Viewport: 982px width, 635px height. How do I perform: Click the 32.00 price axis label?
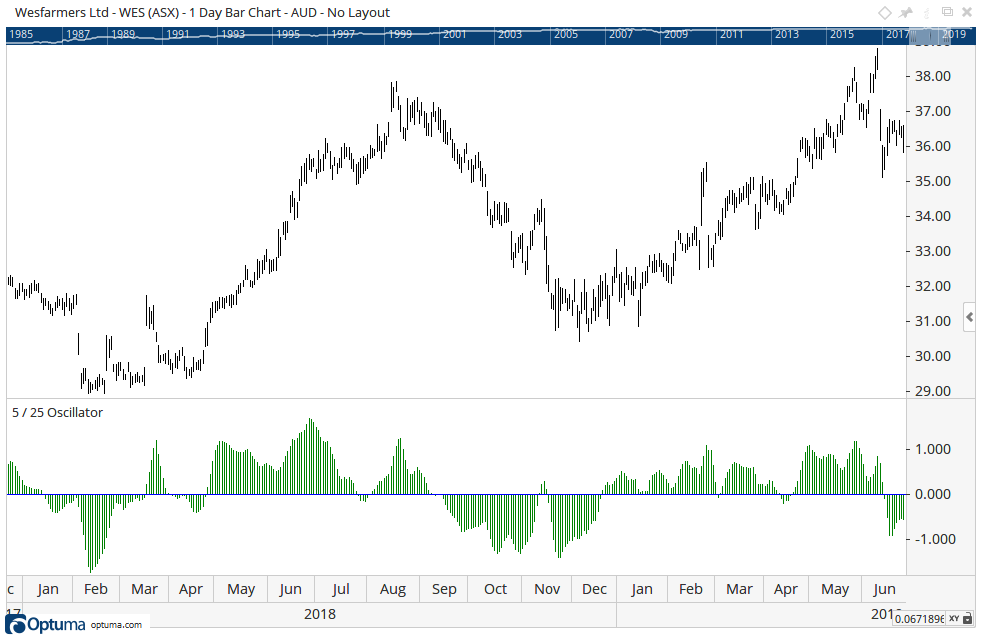tap(933, 286)
